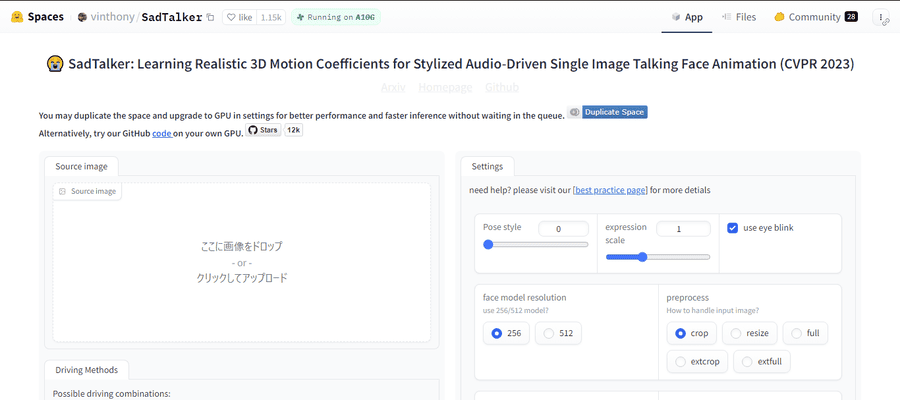Viewport: 900px width, 400px height.
Task: Toggle the use eye blink checkbox
Action: pyautogui.click(x=732, y=228)
